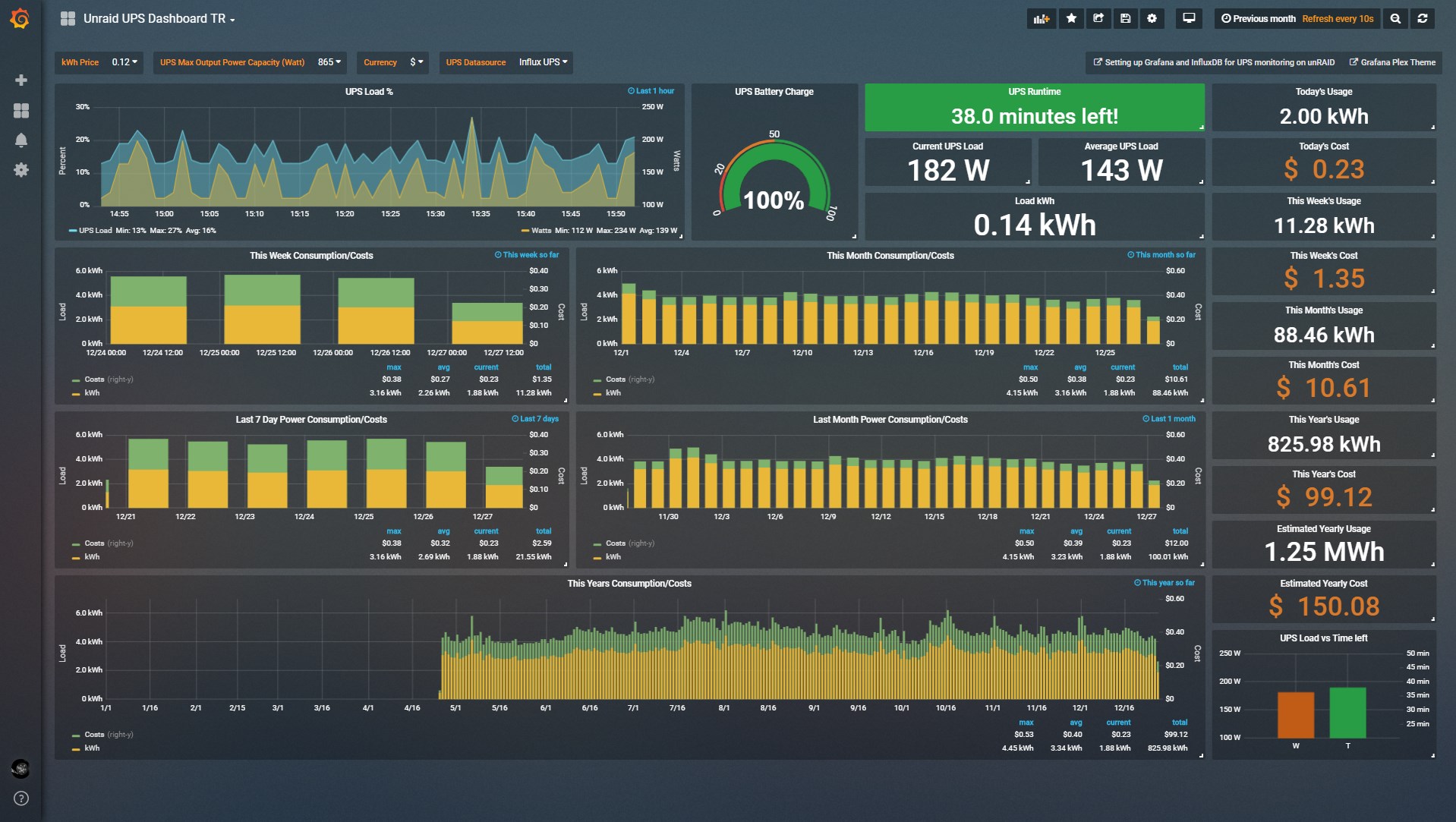This screenshot has width=1456, height=822.
Task: Save the dashboard with the disk icon
Action: pos(1125,19)
